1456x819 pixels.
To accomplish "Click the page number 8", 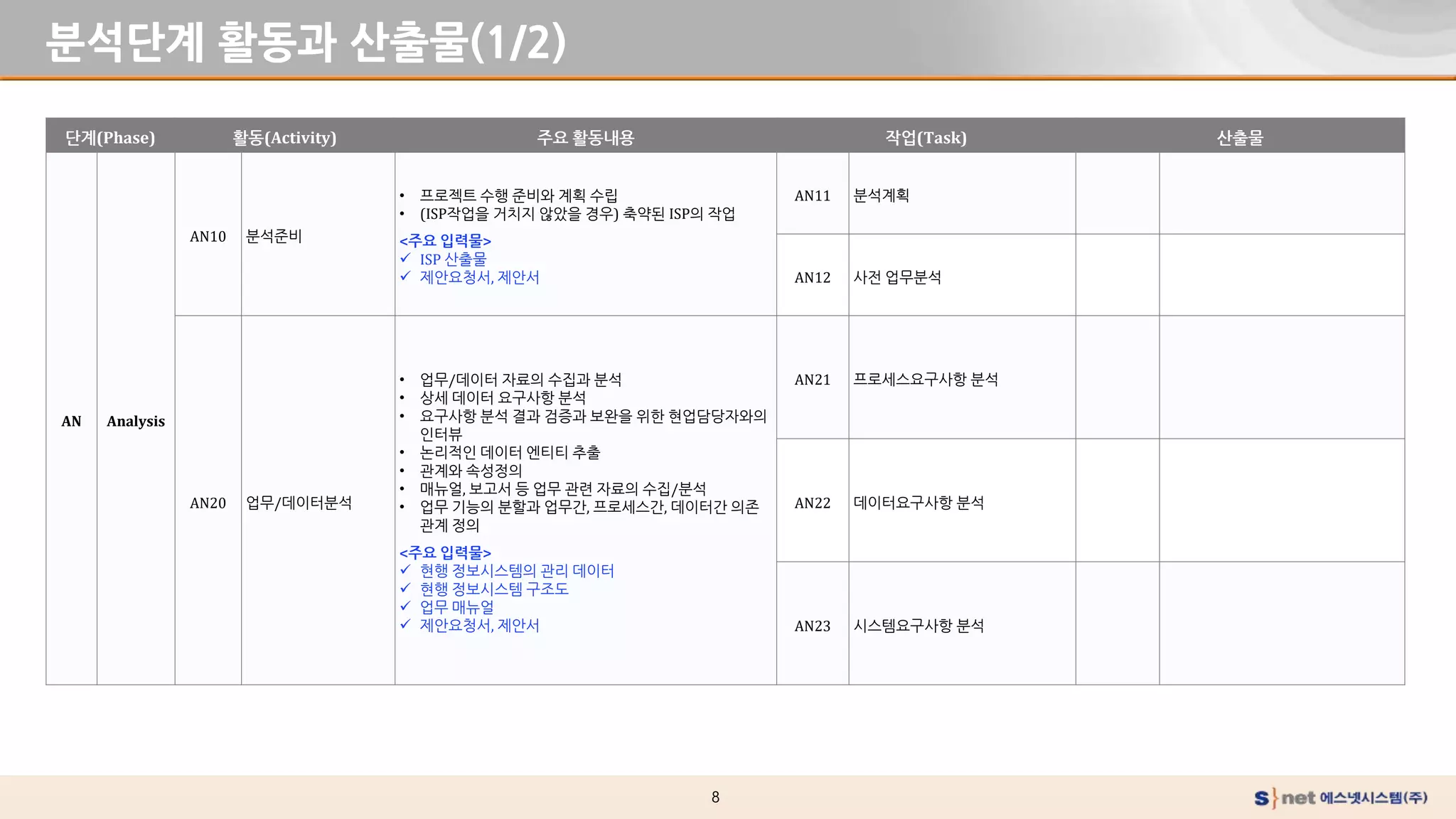I will [715, 797].
